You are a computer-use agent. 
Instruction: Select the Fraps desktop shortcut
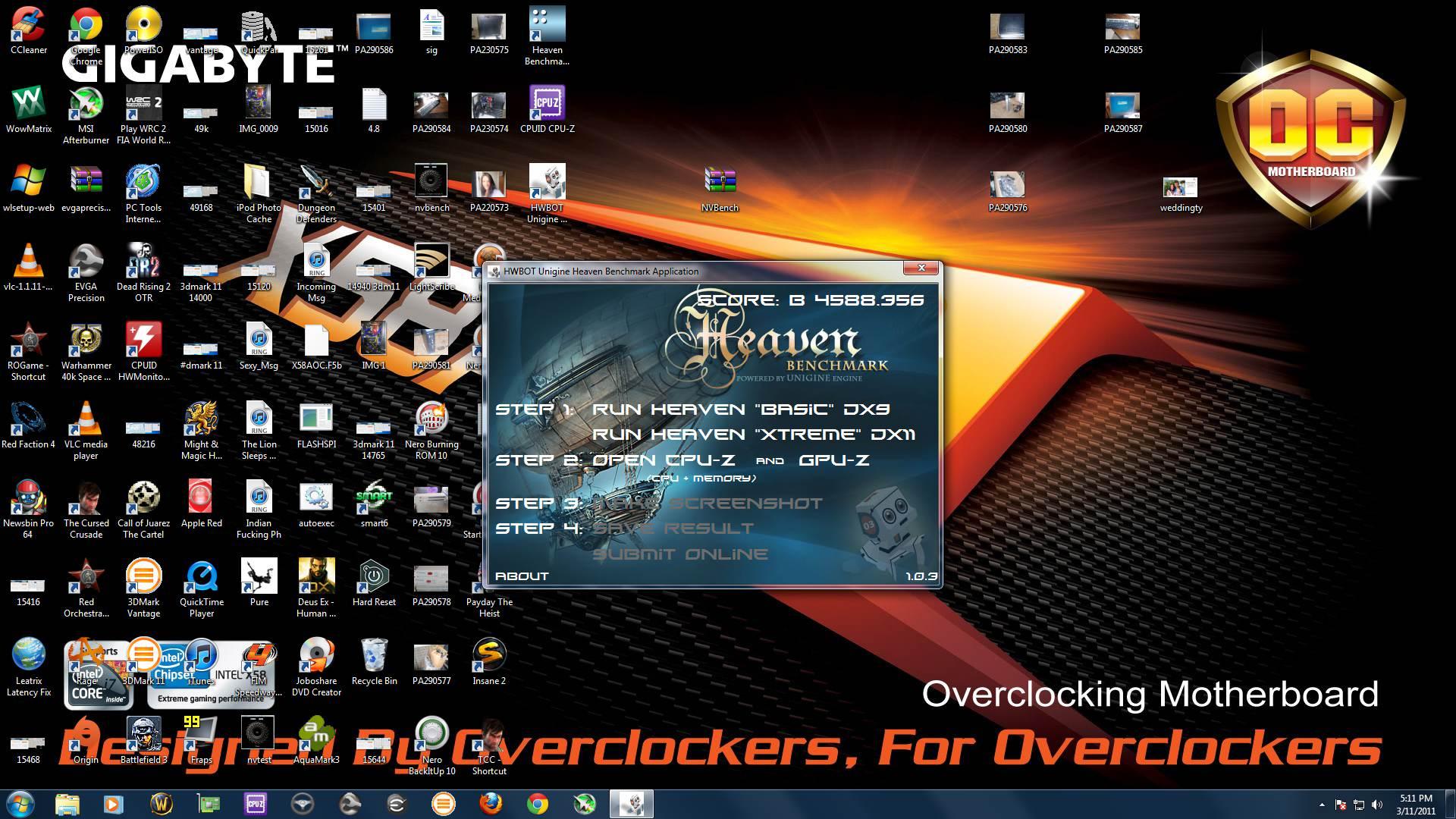click(201, 741)
